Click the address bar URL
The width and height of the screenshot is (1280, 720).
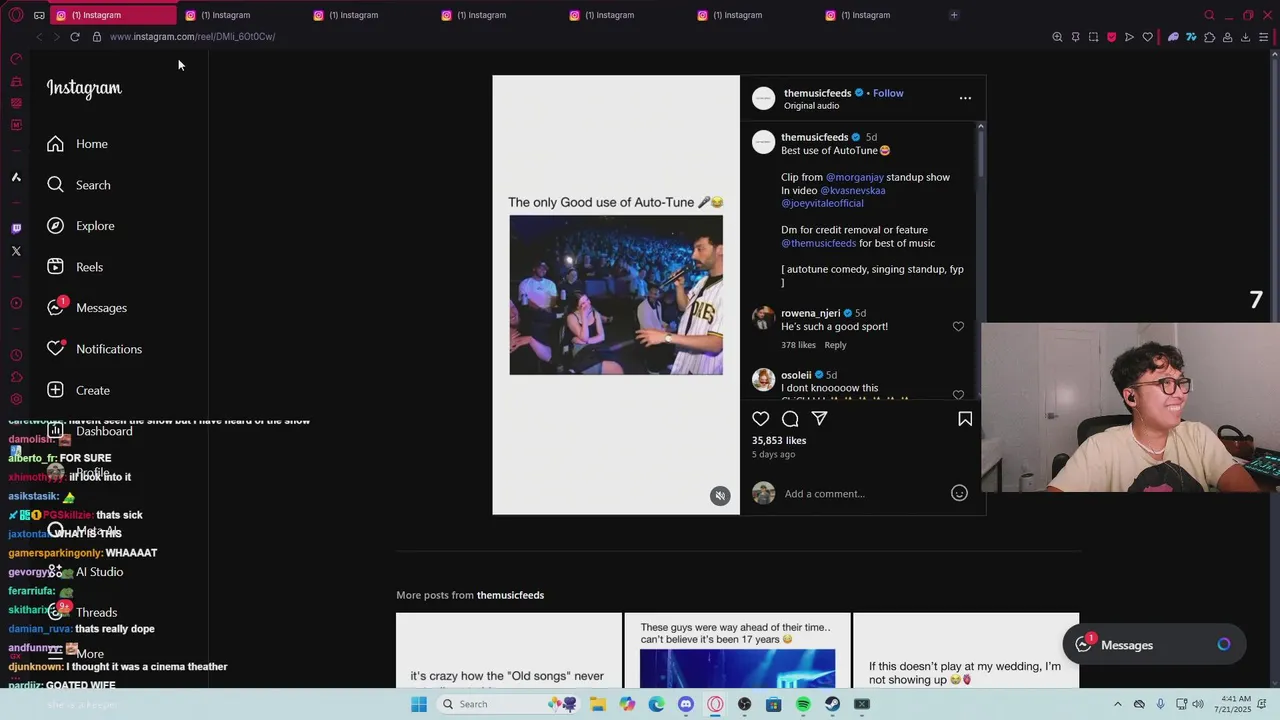[192, 37]
